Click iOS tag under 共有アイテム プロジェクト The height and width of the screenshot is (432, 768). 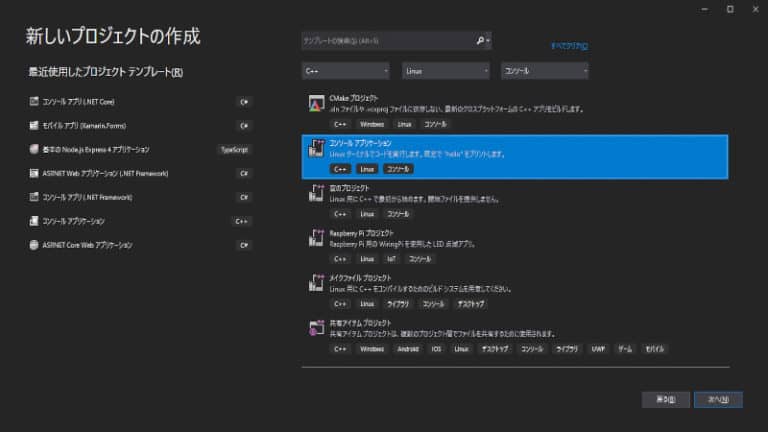436,349
